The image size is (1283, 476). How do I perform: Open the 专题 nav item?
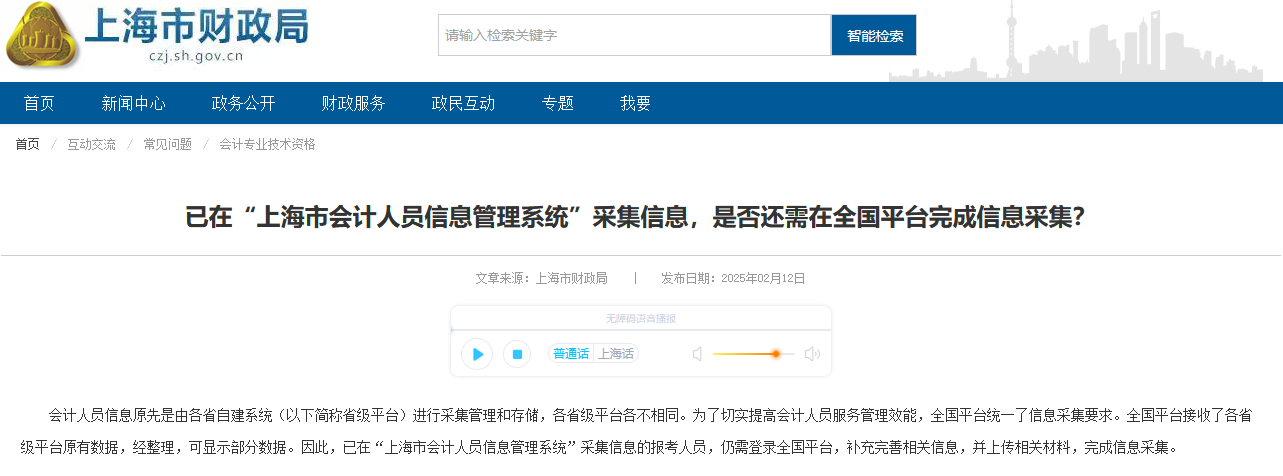(557, 103)
